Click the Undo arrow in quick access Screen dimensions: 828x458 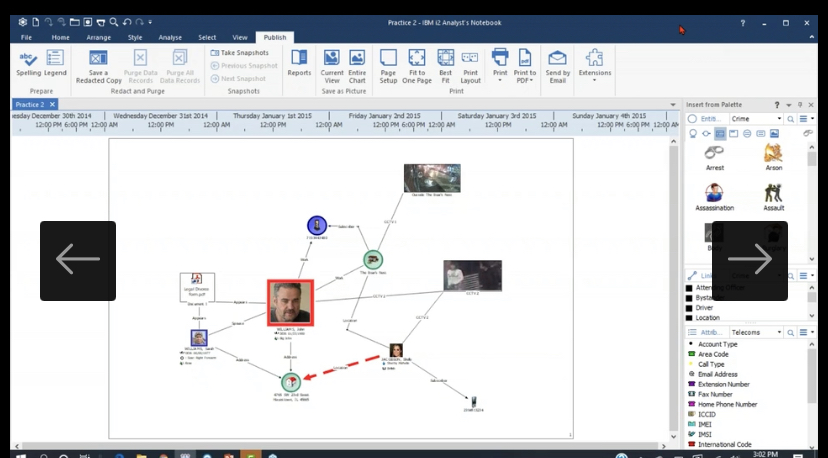[127, 22]
